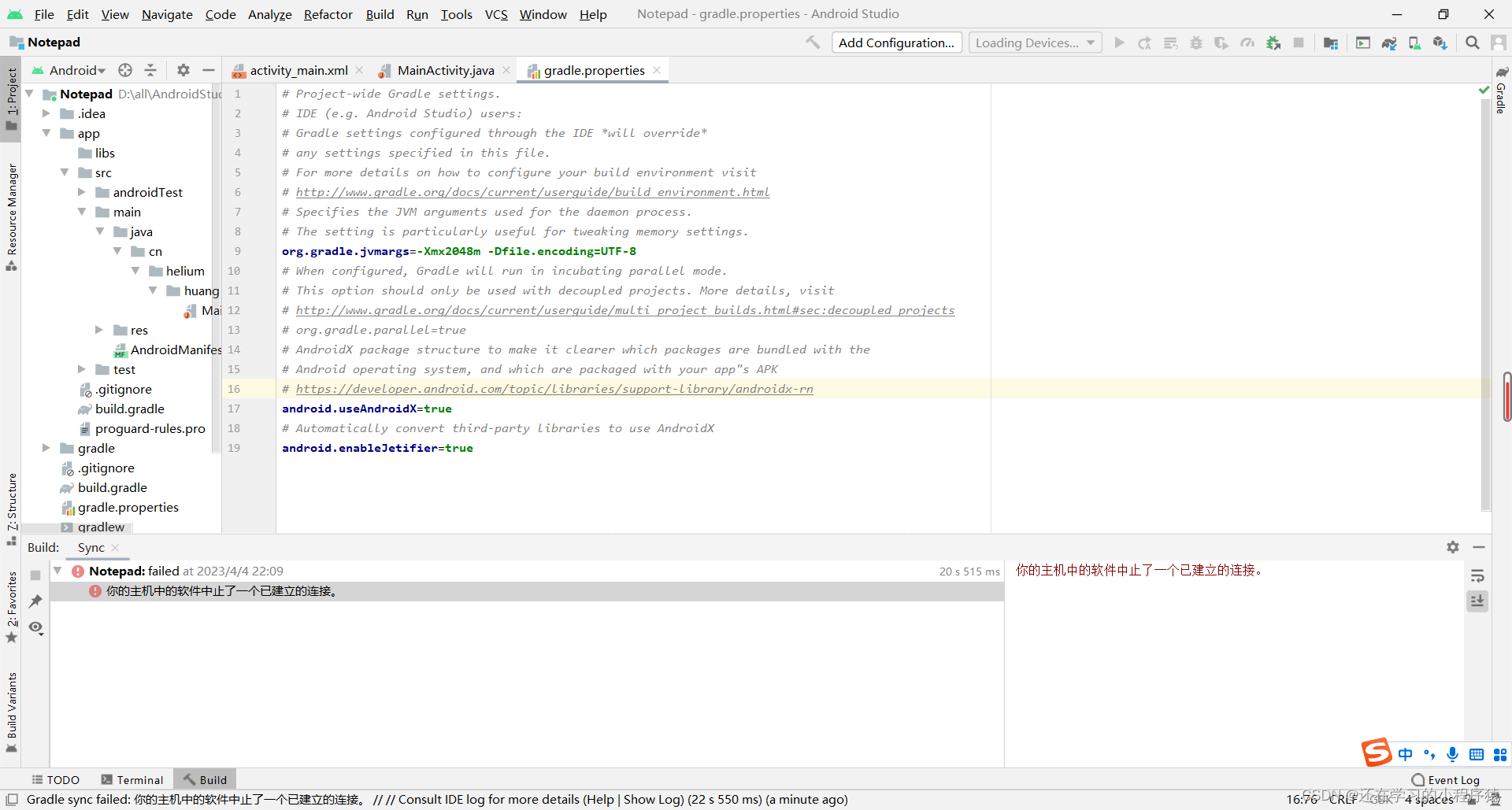Click the Stop square icon in toolbar
The image size is (1512, 810).
coord(1299,43)
